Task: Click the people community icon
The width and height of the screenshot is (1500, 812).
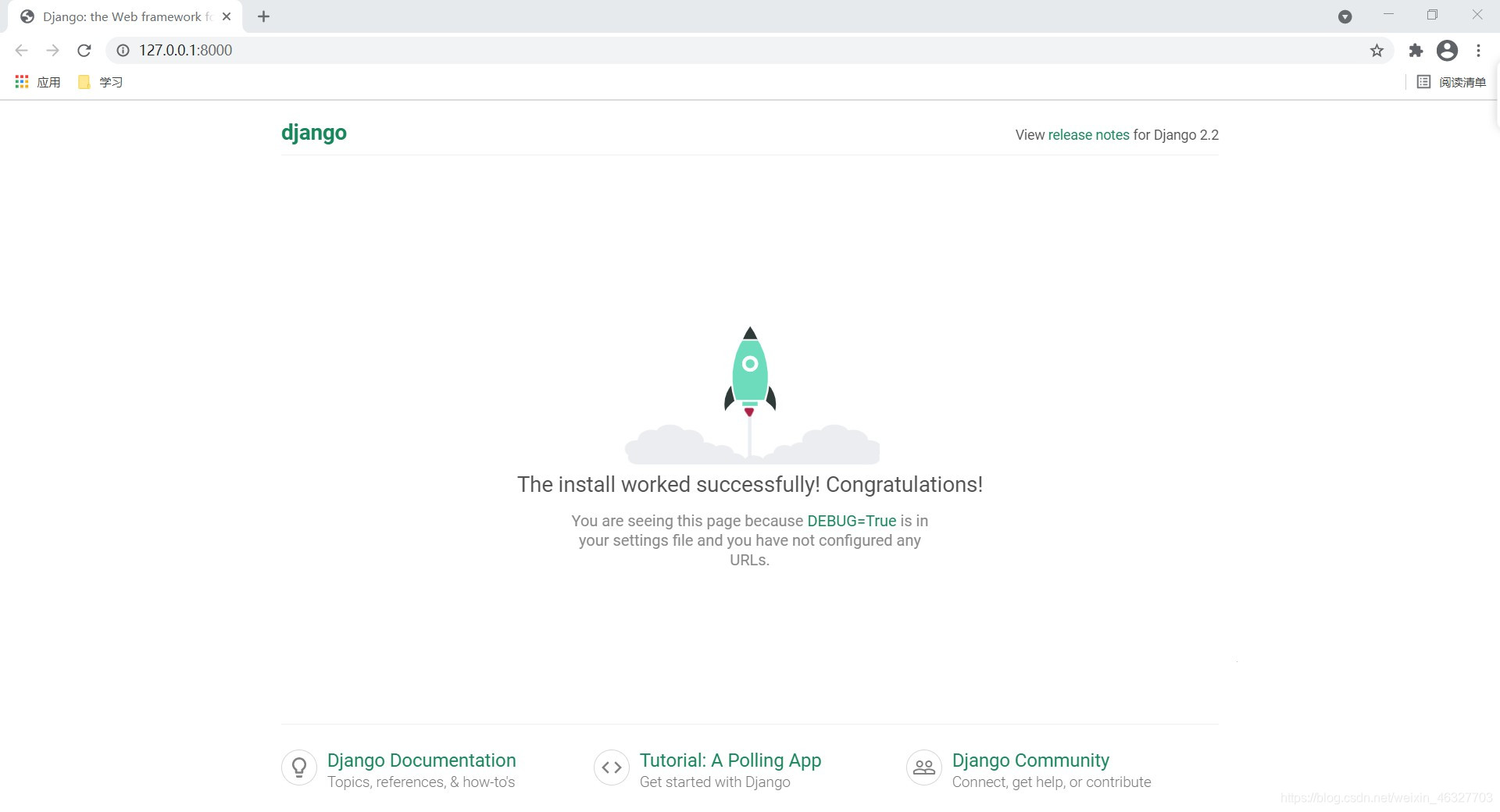Action: pyautogui.click(x=924, y=768)
